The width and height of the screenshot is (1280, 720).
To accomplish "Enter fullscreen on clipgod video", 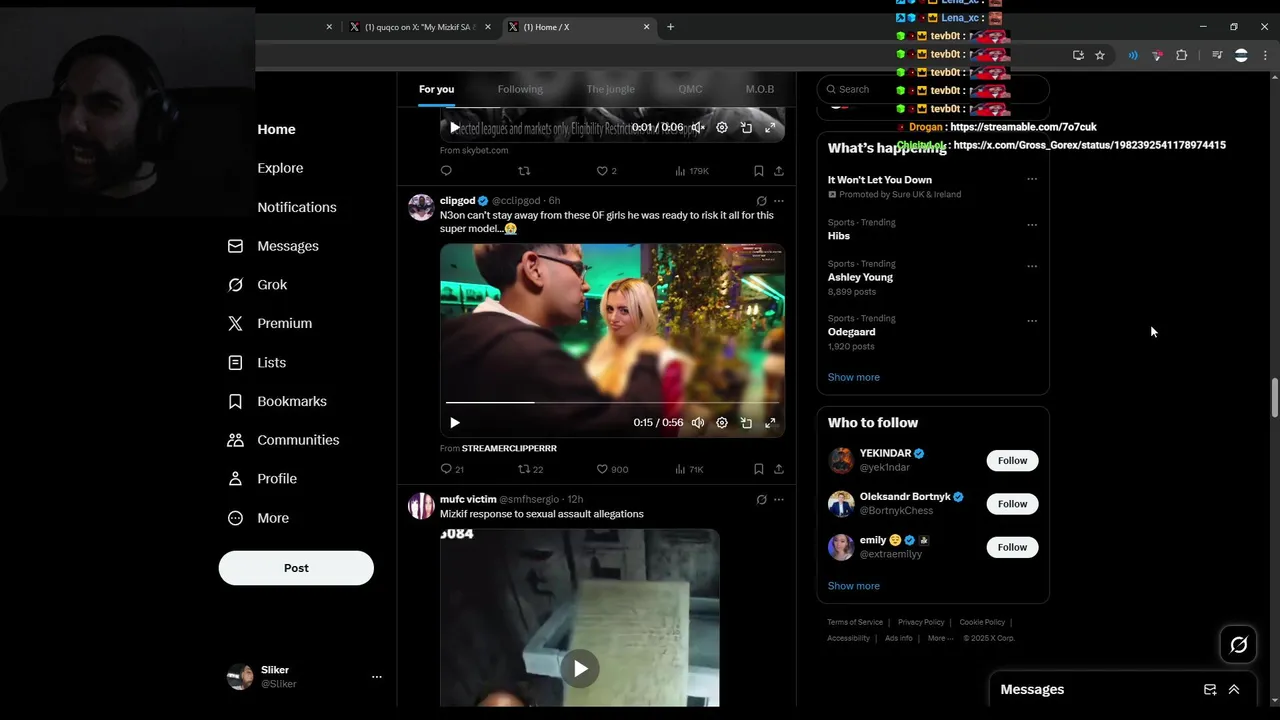I will [x=770, y=423].
